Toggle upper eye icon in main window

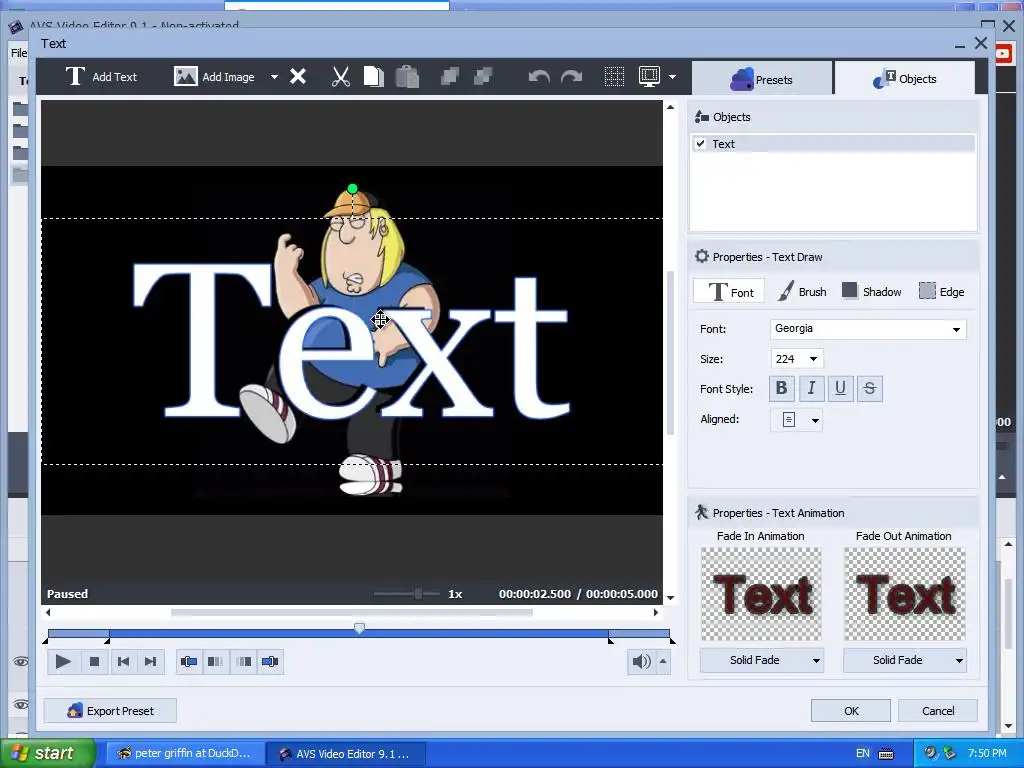[x=21, y=662]
